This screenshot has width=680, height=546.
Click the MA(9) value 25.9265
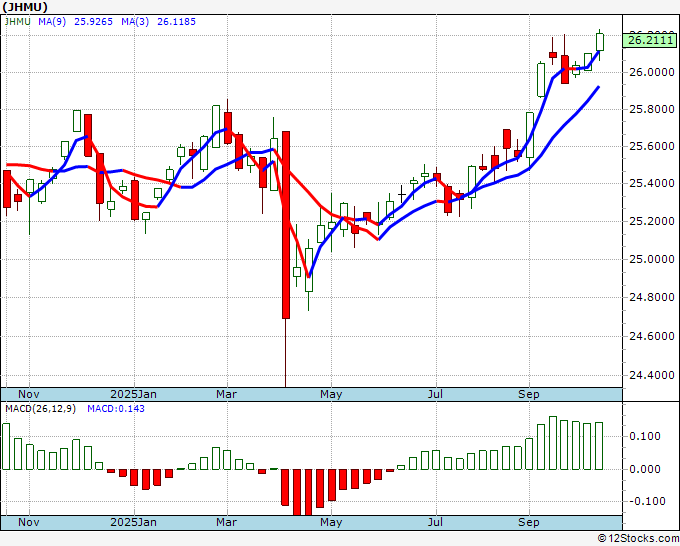pos(93,22)
